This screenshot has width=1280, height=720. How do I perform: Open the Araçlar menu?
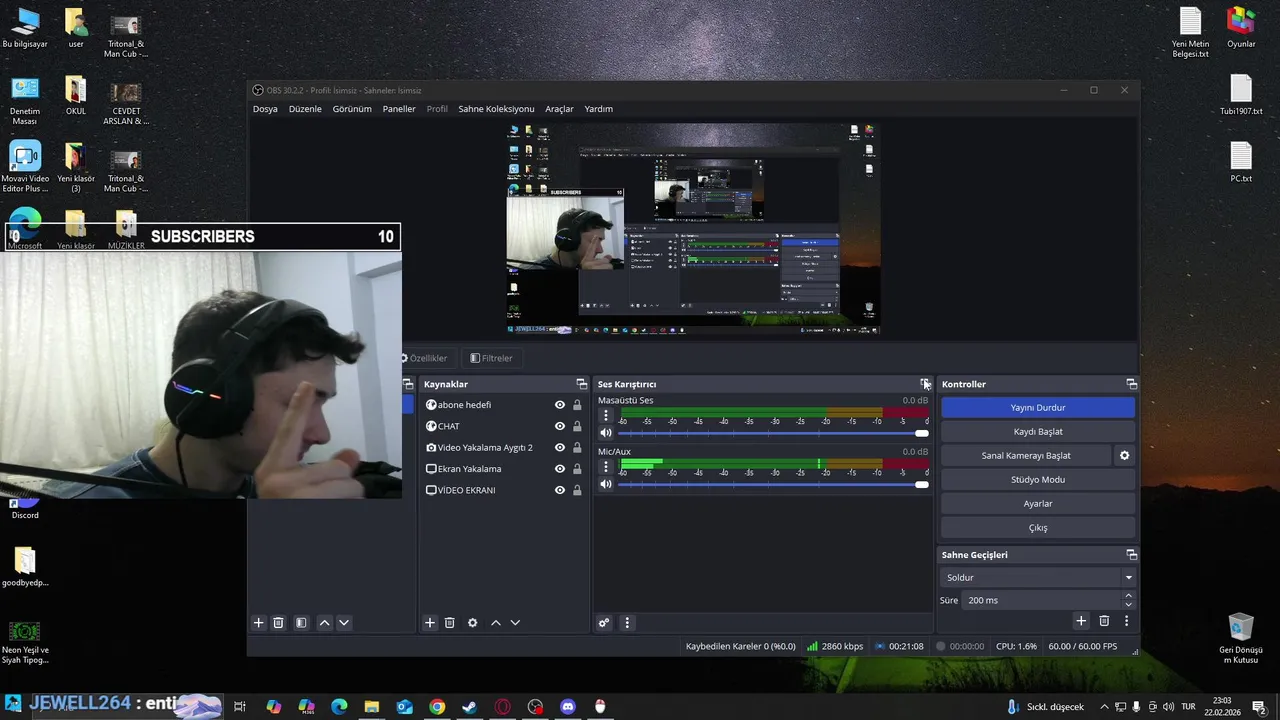tap(559, 109)
